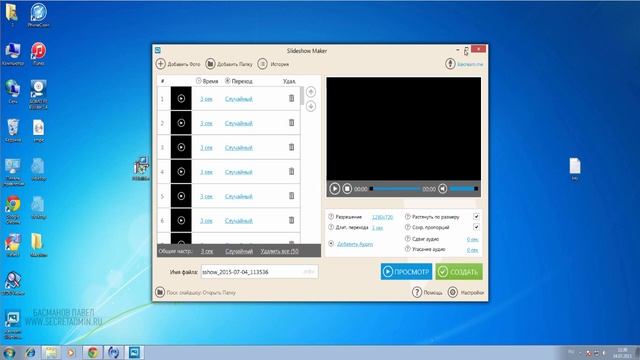This screenshot has width=640, height=360.
Task: Select slide 1 thumbnail
Action: click(181, 98)
